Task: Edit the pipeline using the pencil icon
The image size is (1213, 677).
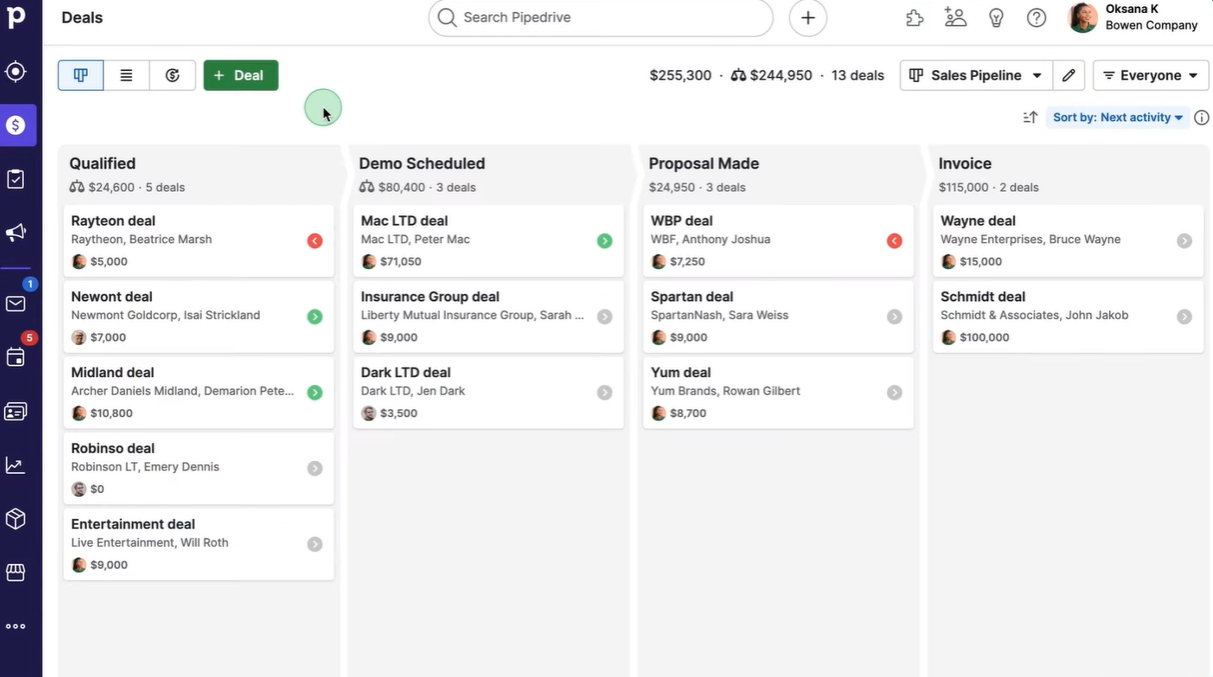Action: coord(1068,75)
